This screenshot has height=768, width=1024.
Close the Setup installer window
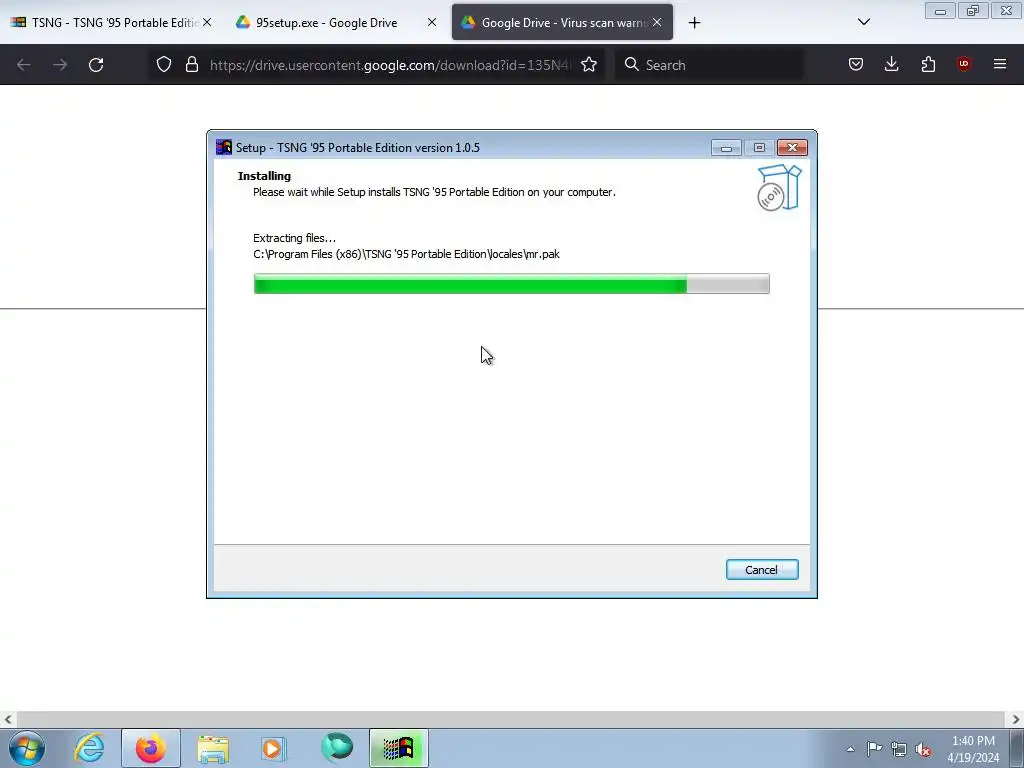(x=792, y=148)
